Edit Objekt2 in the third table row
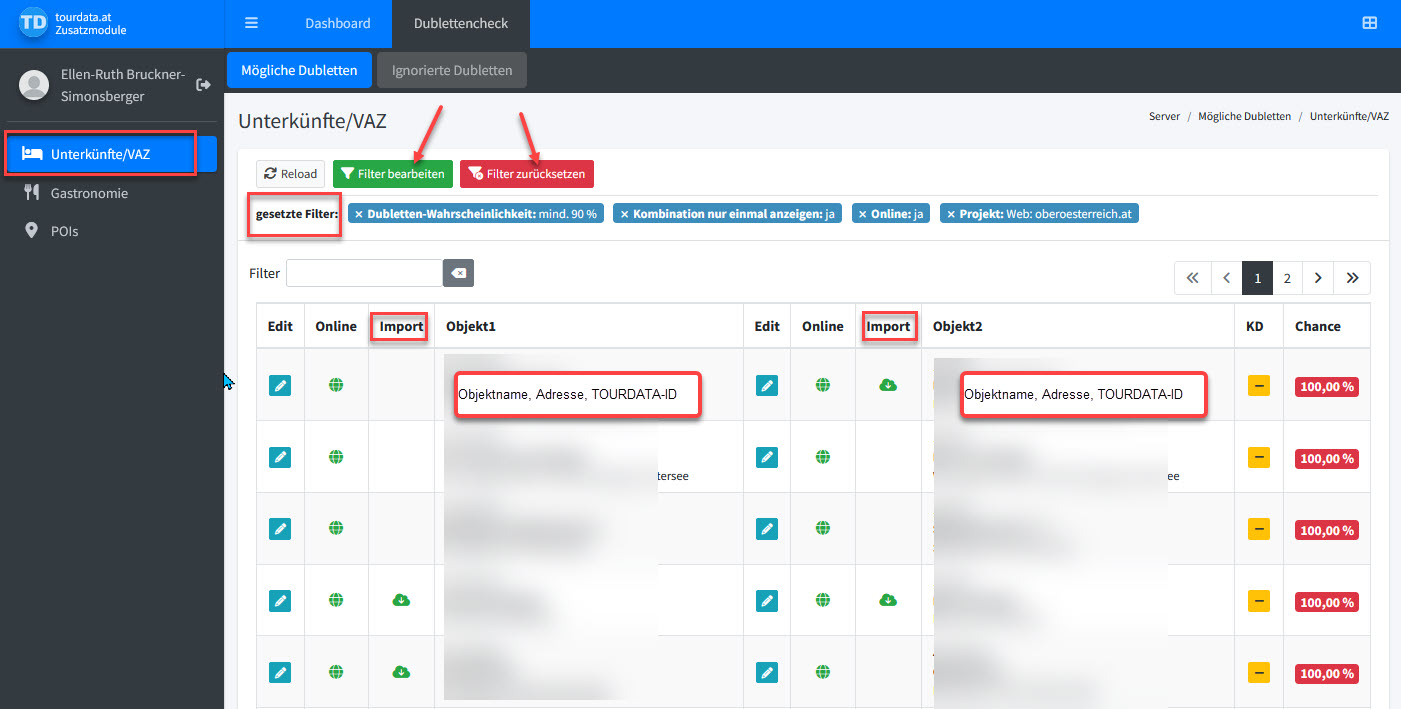The width and height of the screenshot is (1401, 709). coord(767,528)
